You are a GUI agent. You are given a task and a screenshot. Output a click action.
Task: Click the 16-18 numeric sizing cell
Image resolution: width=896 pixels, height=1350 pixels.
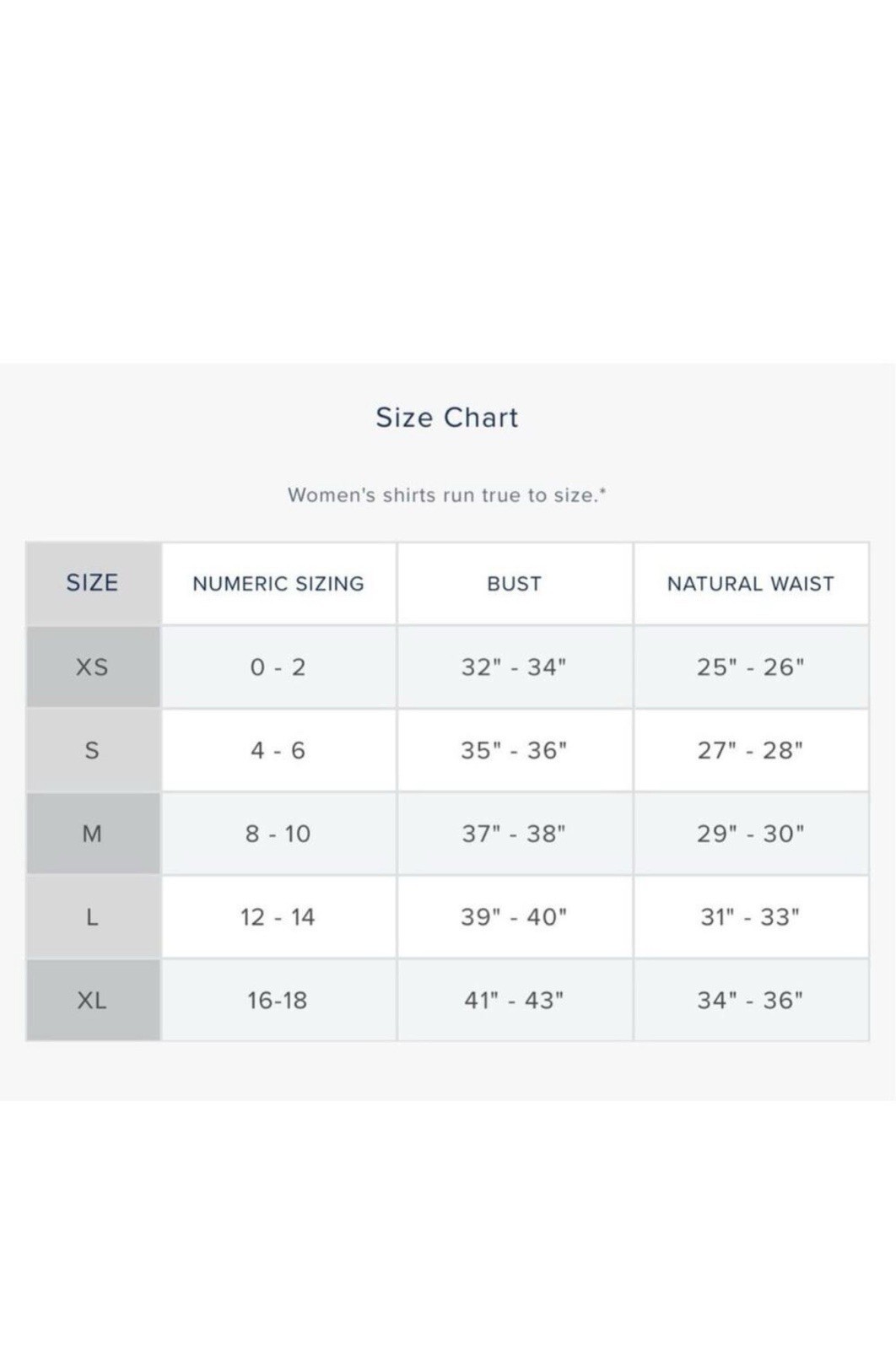[x=278, y=1000]
